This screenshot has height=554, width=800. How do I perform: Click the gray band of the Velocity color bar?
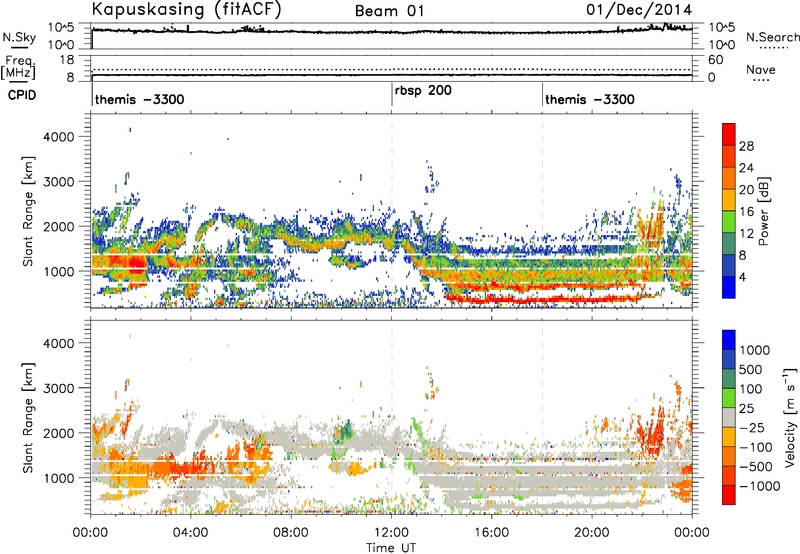click(729, 417)
